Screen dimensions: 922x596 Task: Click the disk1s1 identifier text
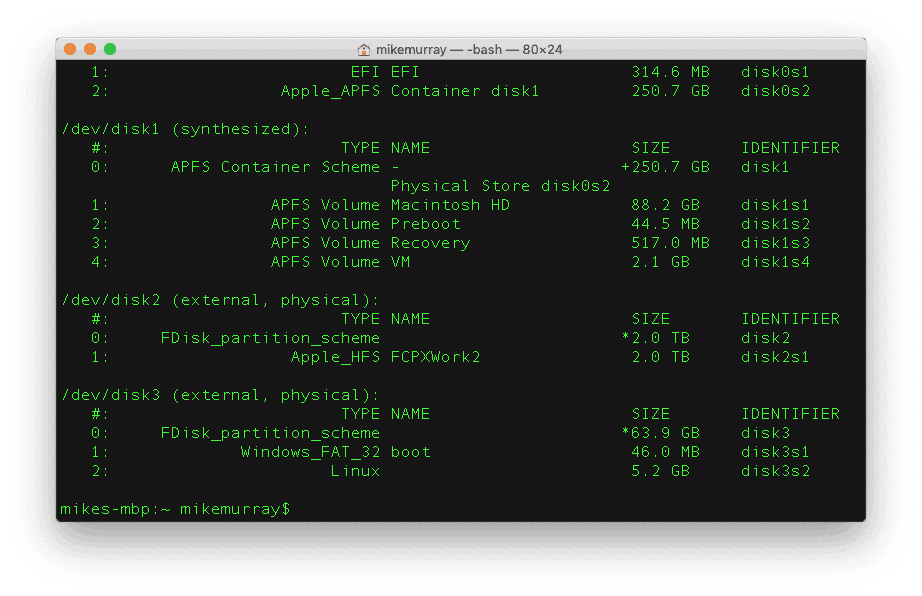point(775,205)
